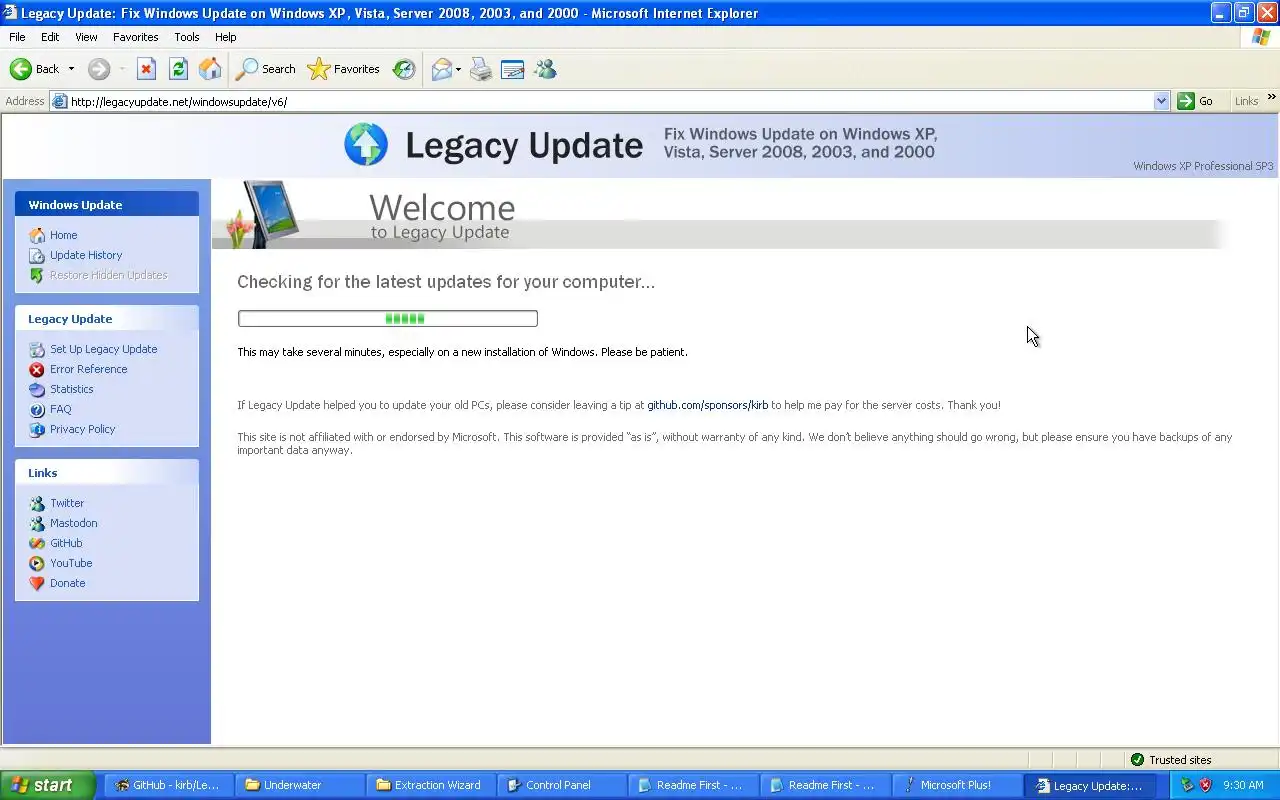The width and height of the screenshot is (1280, 800).
Task: Click the Statistics icon
Action: point(37,389)
